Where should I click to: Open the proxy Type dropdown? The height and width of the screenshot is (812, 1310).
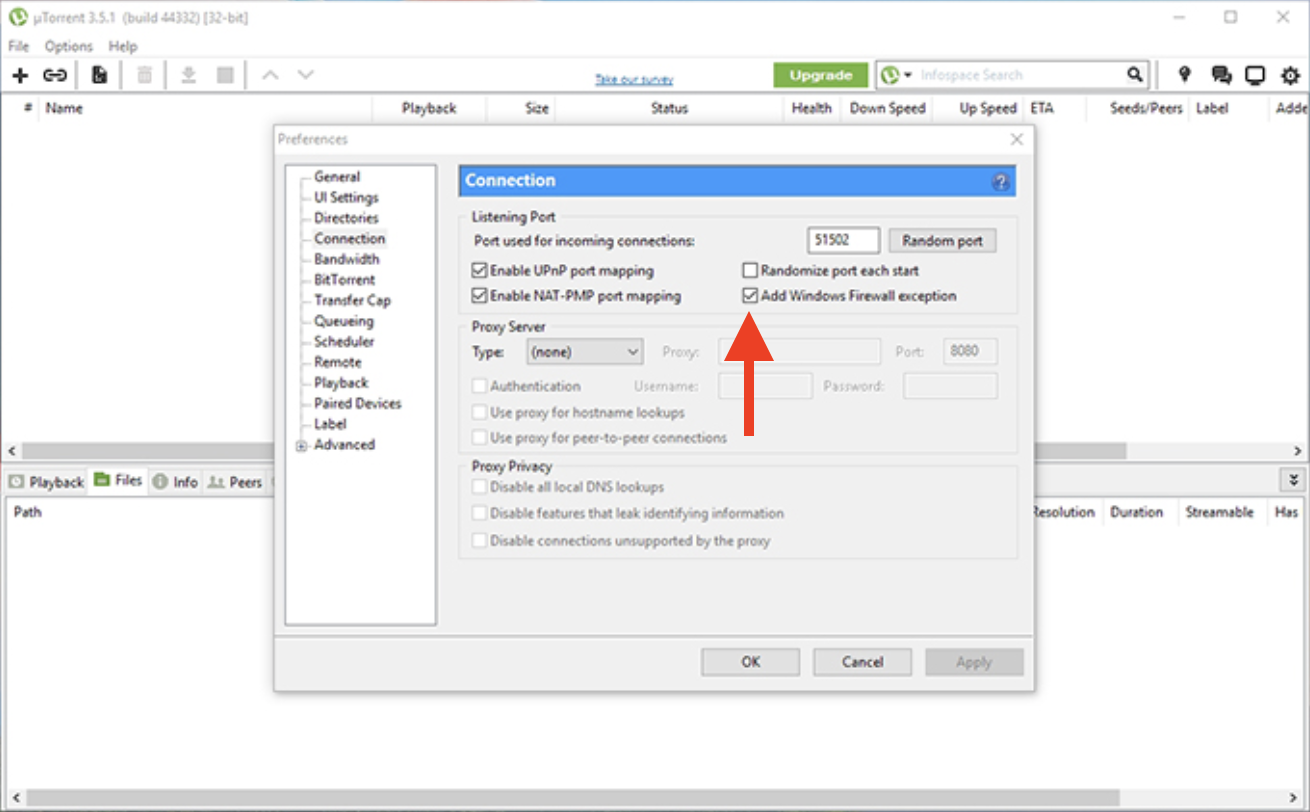pyautogui.click(x=585, y=352)
